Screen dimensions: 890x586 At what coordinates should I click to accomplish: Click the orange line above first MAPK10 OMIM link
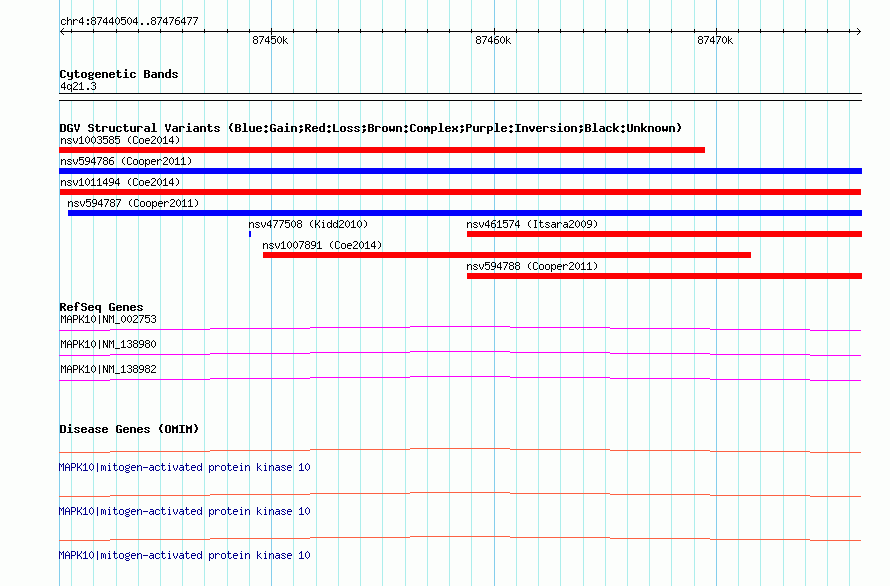coord(460,451)
